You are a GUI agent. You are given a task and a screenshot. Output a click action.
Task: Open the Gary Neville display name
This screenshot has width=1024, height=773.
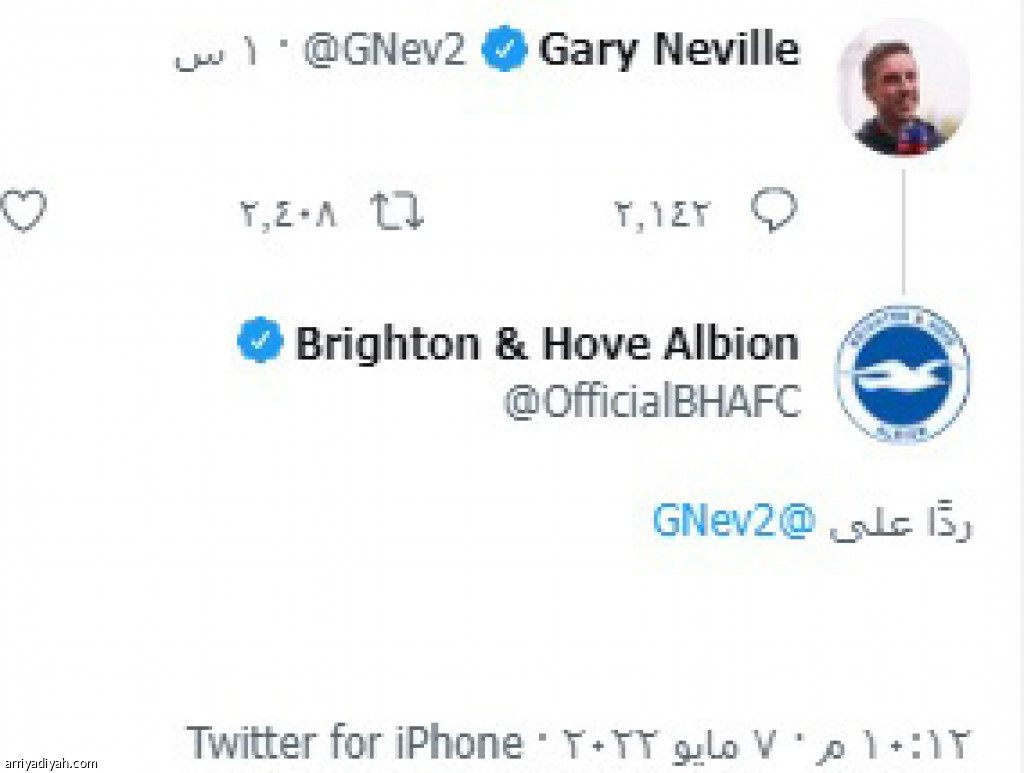tap(669, 49)
